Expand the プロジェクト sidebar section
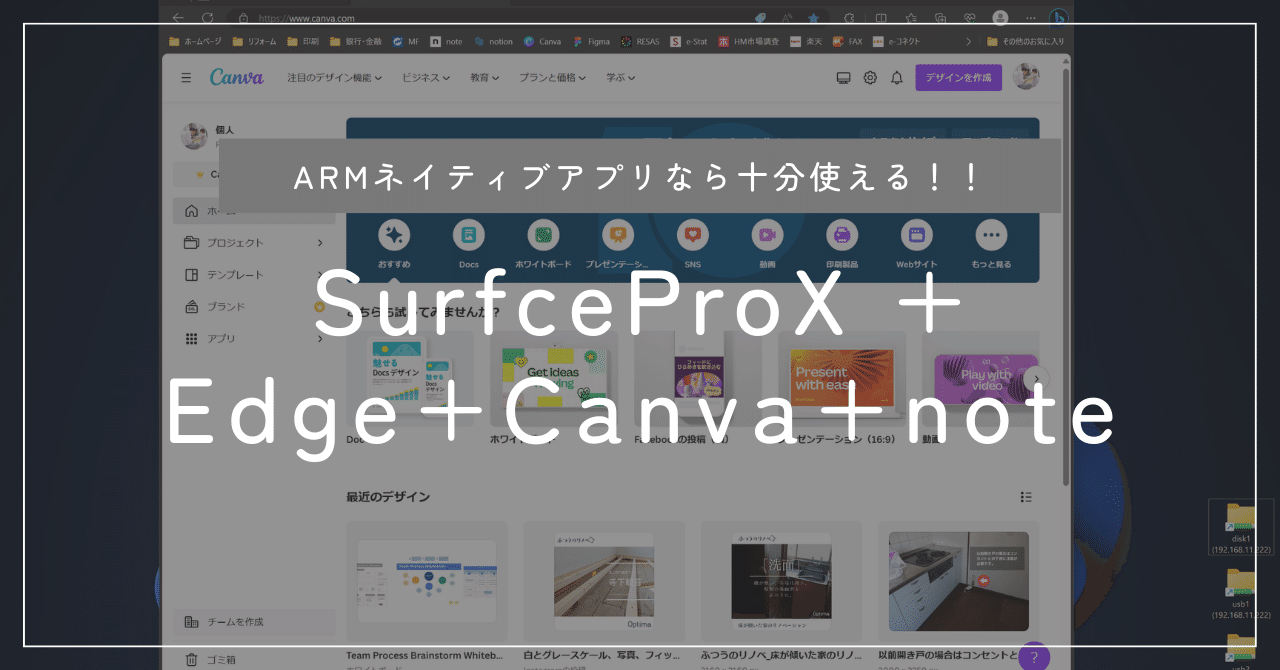This screenshot has width=1280, height=670. [253, 242]
